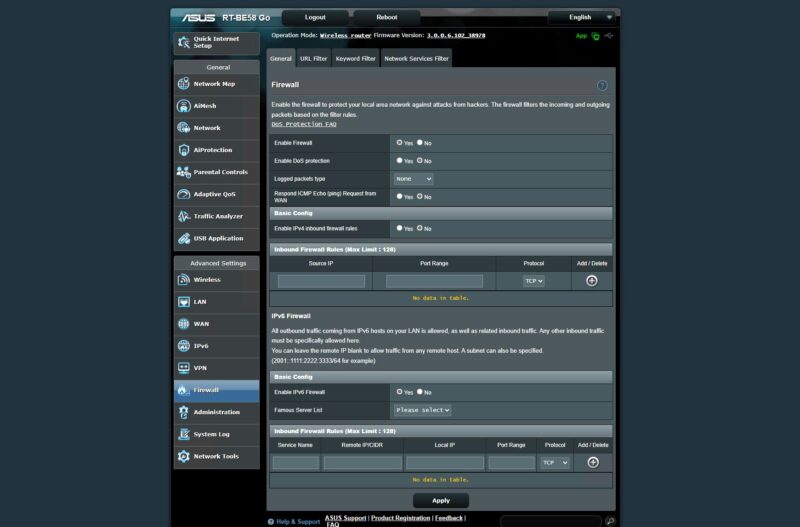Click the VPN monitor icon

(184, 368)
